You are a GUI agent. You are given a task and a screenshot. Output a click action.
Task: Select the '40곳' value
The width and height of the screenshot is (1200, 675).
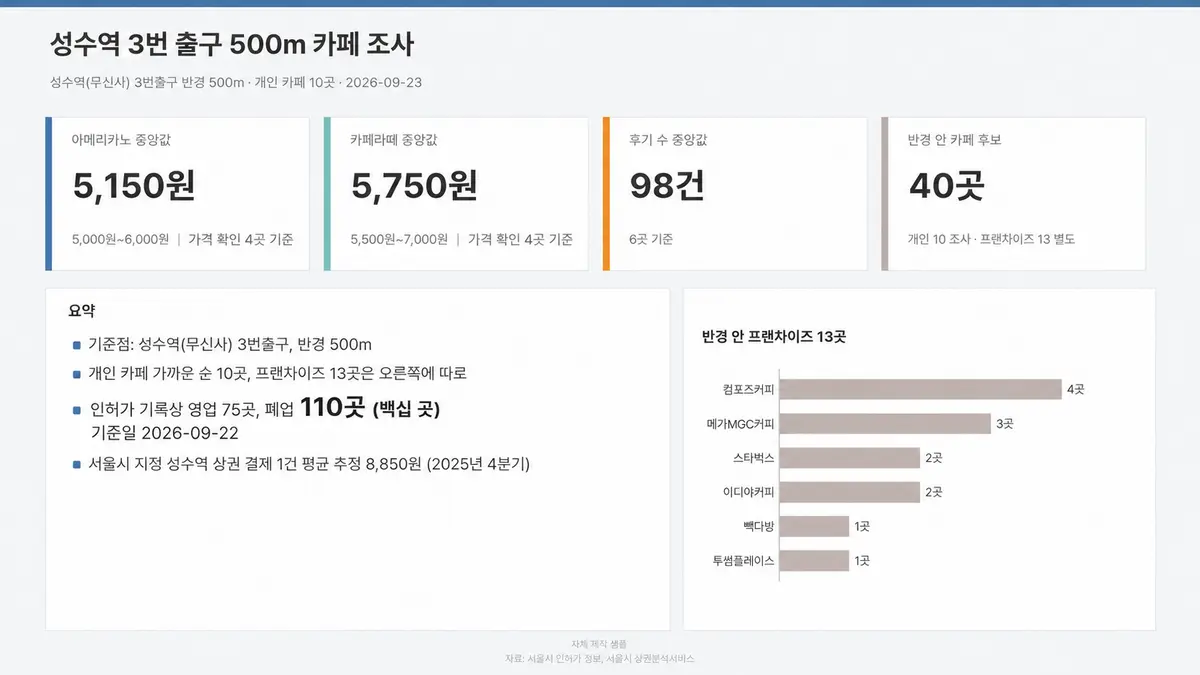point(946,186)
